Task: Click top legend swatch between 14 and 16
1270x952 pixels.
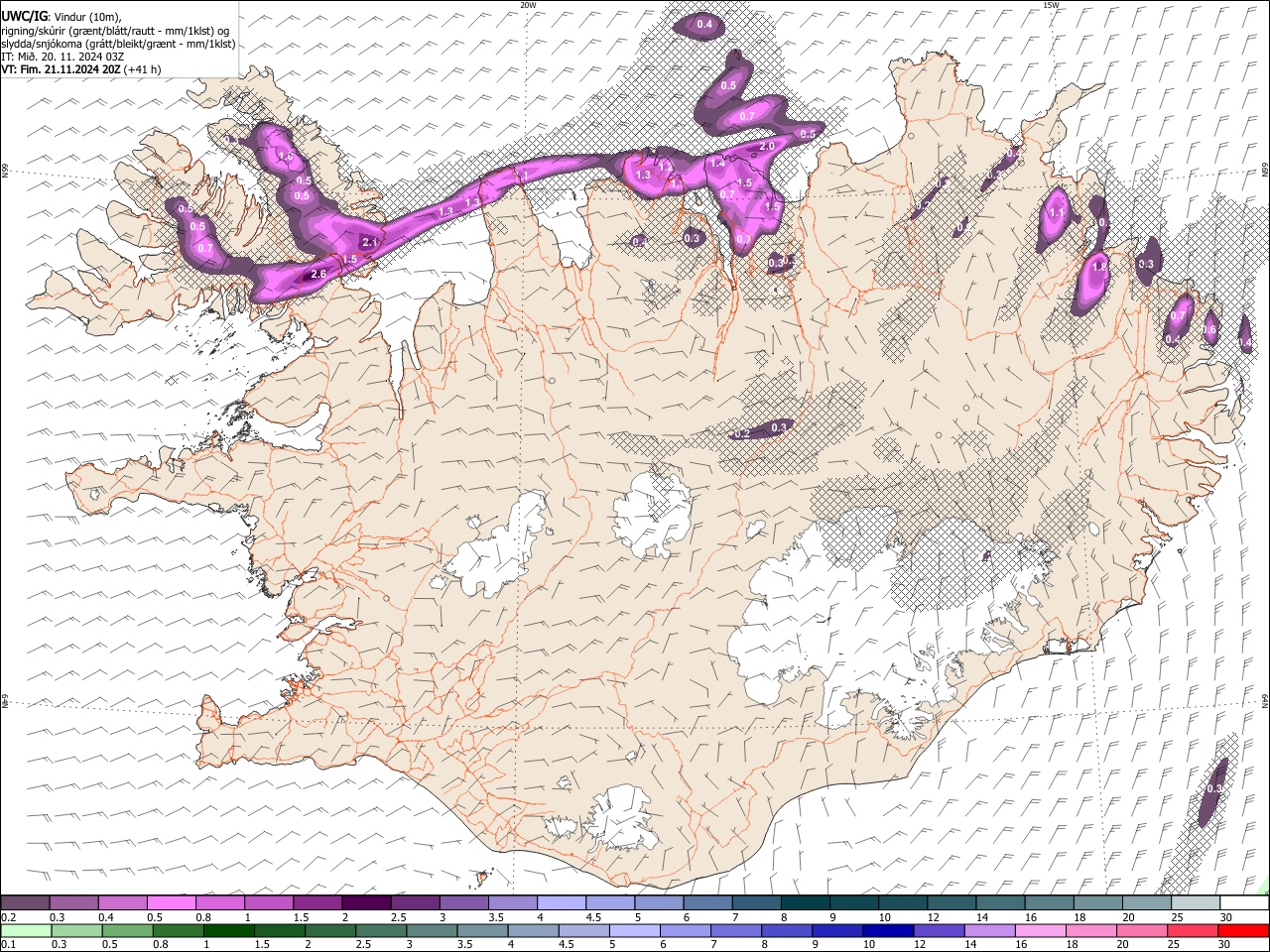Action: pos(1000,902)
